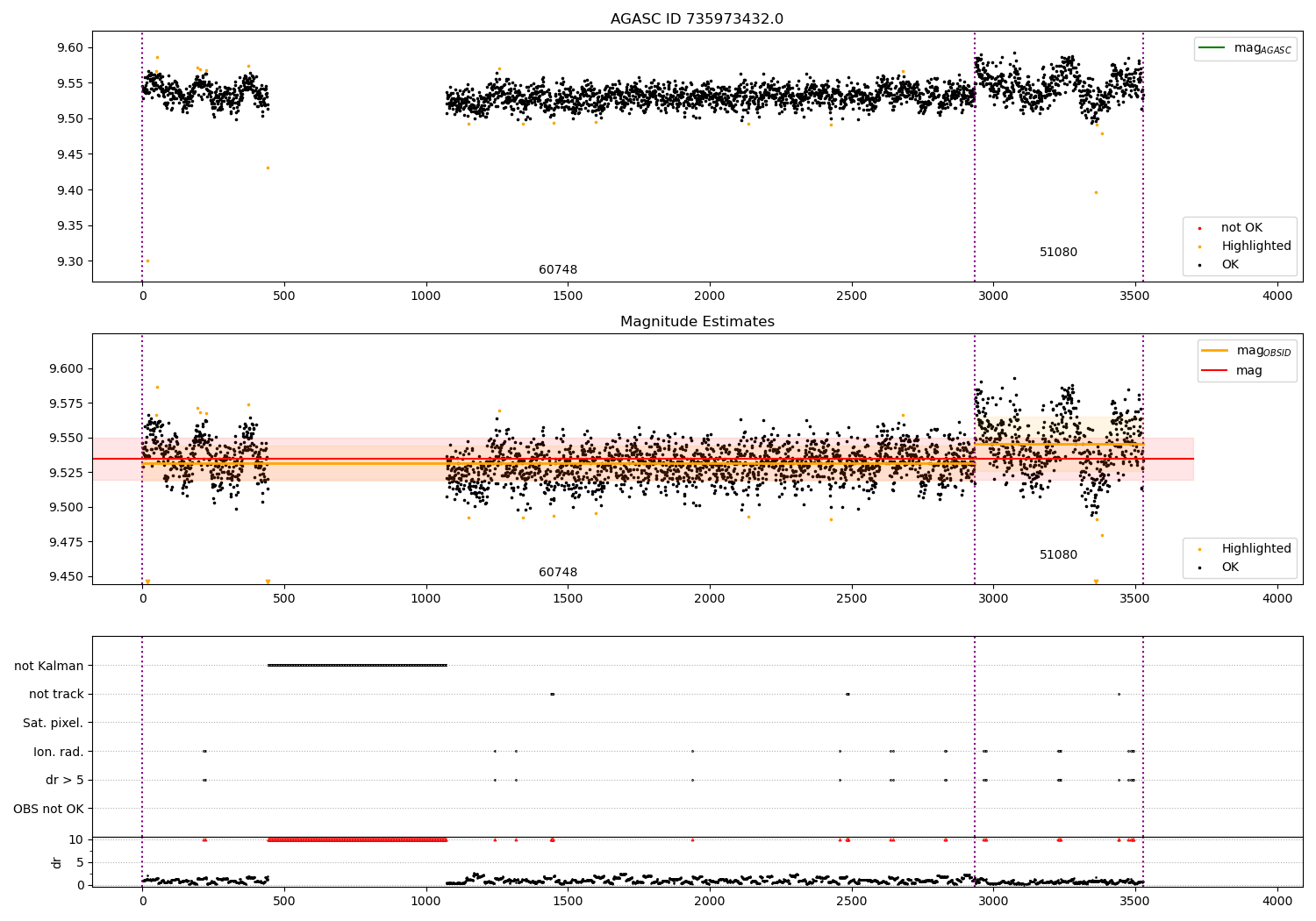Image resolution: width=1316 pixels, height=921 pixels.
Task: Click the 'Ion. rad.' marker near x=220
Action: (x=204, y=752)
